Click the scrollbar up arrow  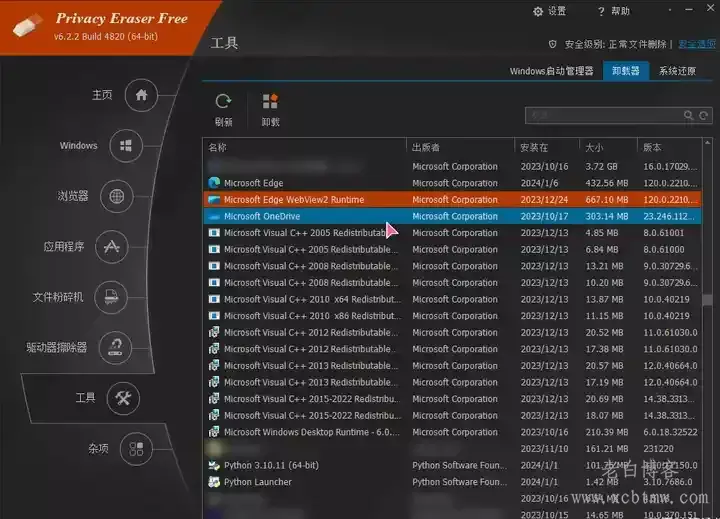pyautogui.click(x=708, y=143)
